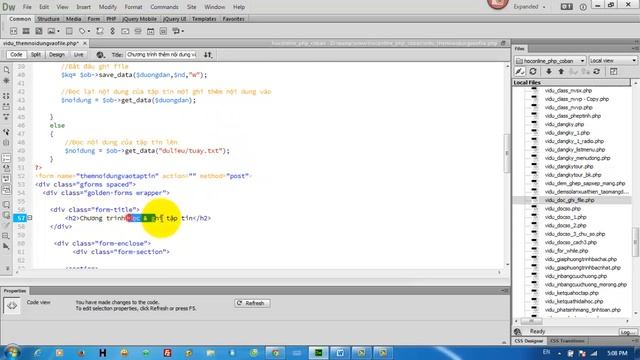Viewport: 640px width, 360px height.
Task: Open the Site menu
Action: [x=191, y=7]
